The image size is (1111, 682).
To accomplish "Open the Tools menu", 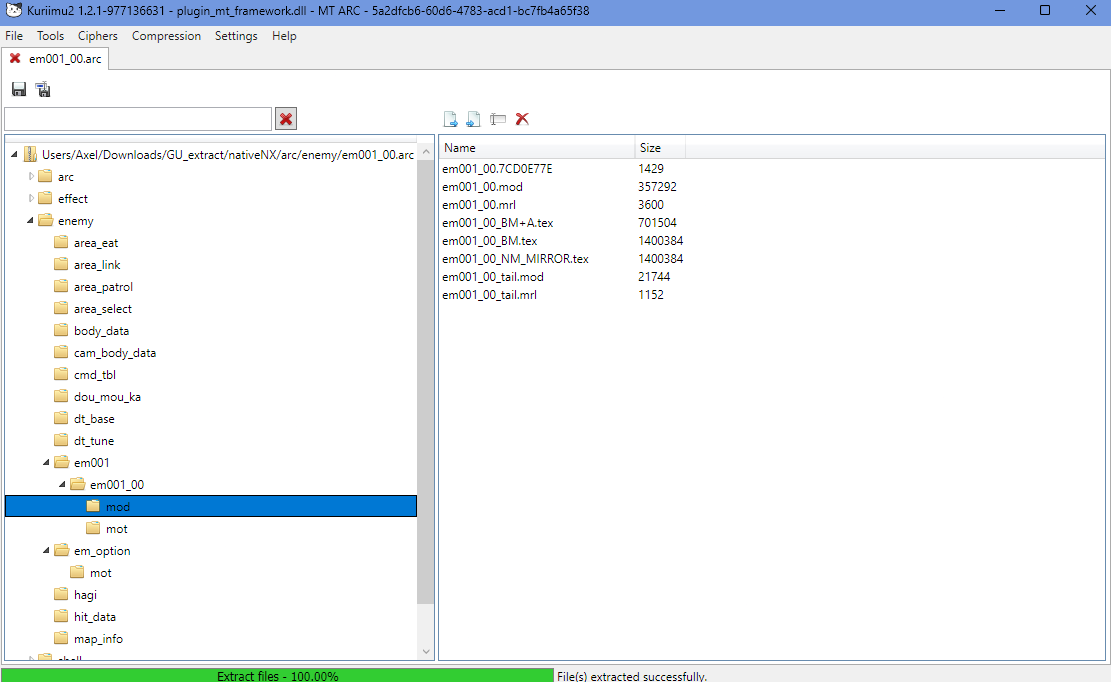I will (x=50, y=36).
